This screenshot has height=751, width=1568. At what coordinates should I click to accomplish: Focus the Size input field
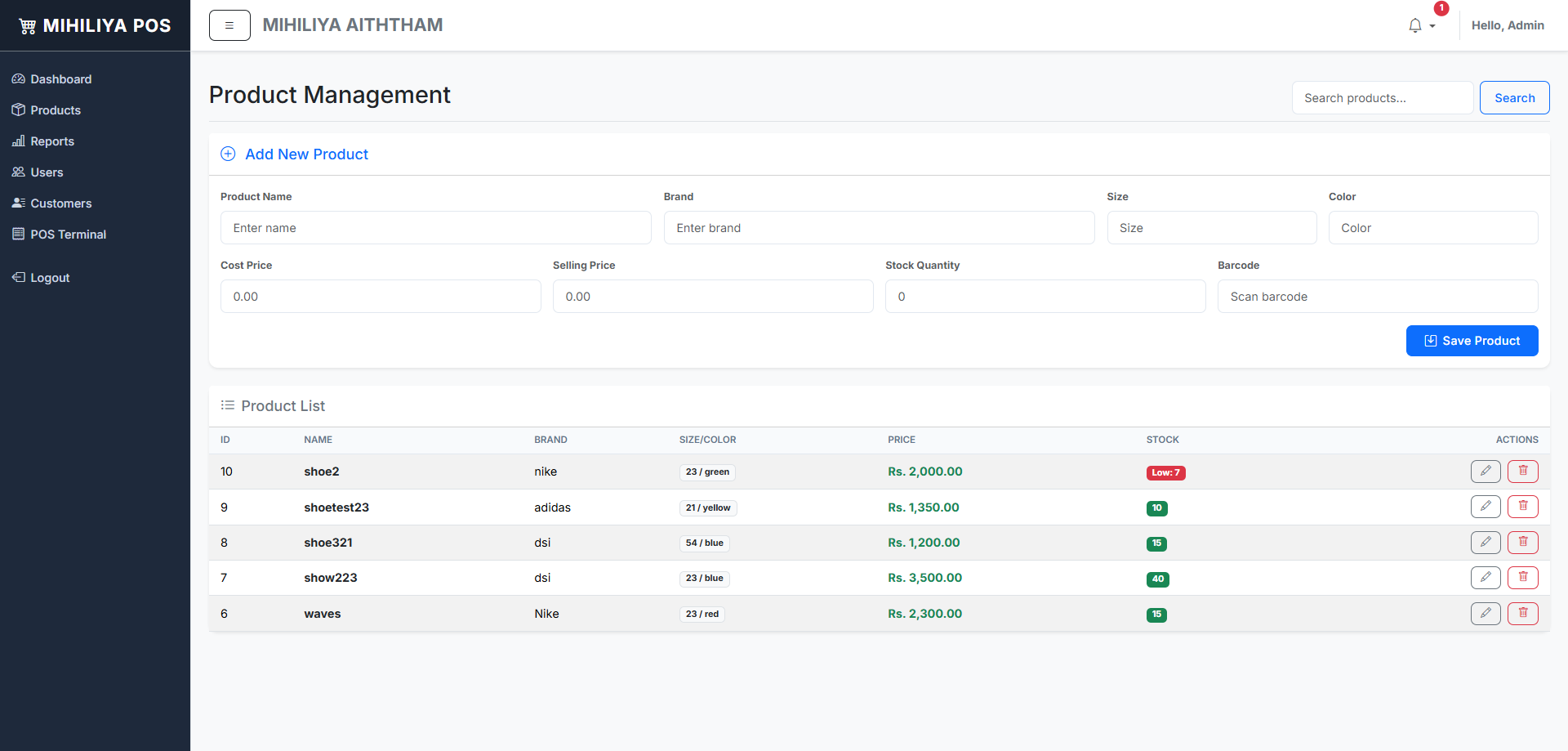coord(1212,228)
